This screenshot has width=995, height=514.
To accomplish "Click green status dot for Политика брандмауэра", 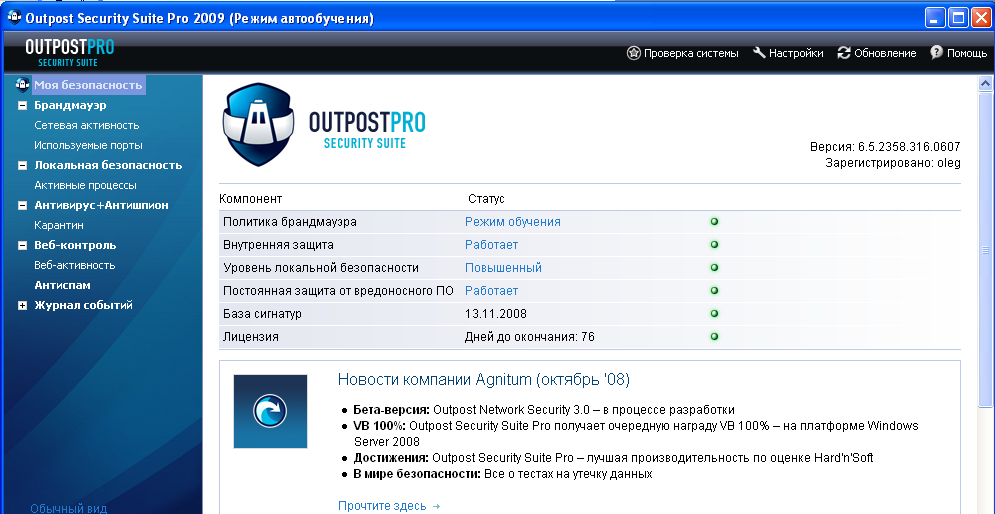I will pos(715,222).
